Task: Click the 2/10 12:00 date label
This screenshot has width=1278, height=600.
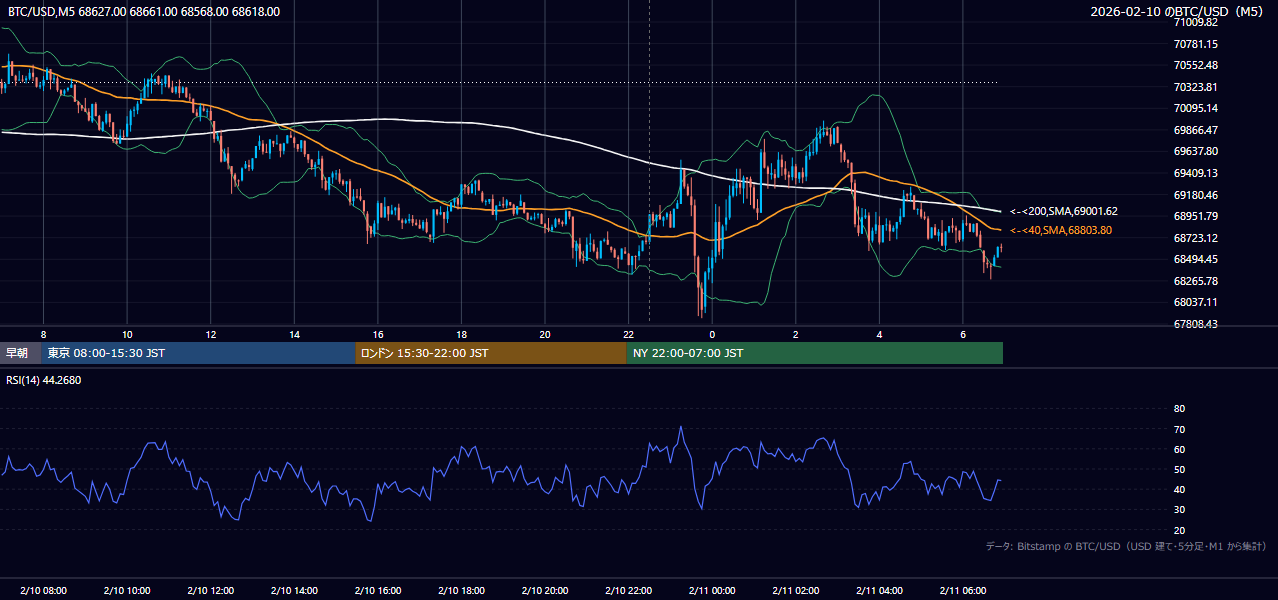Action: tap(210, 590)
